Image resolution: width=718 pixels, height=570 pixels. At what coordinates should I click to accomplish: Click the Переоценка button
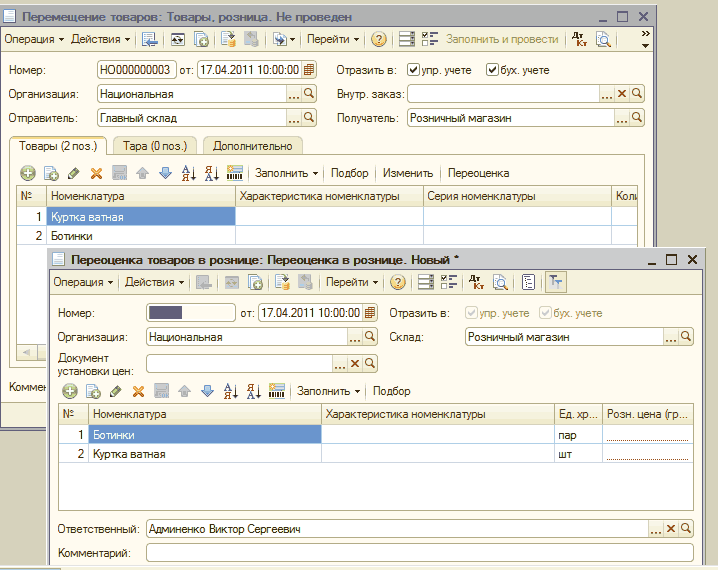(478, 173)
